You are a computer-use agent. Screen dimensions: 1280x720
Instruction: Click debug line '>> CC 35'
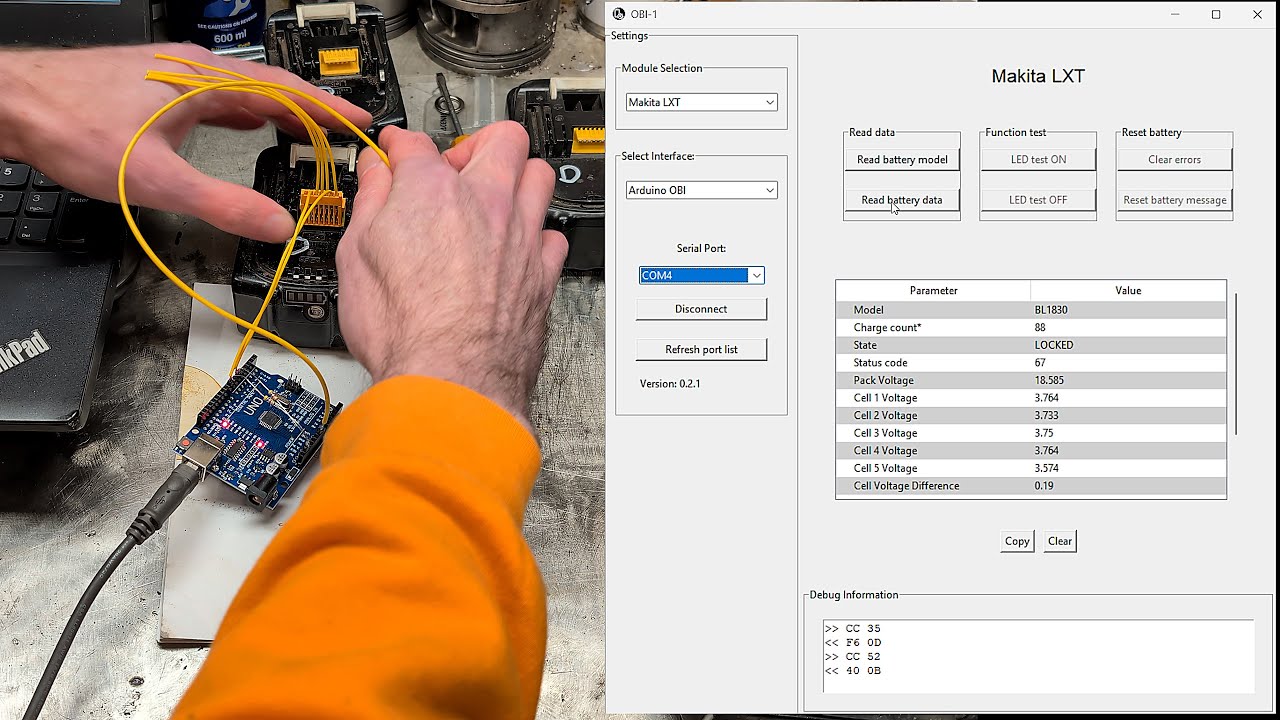pyautogui.click(x=853, y=629)
